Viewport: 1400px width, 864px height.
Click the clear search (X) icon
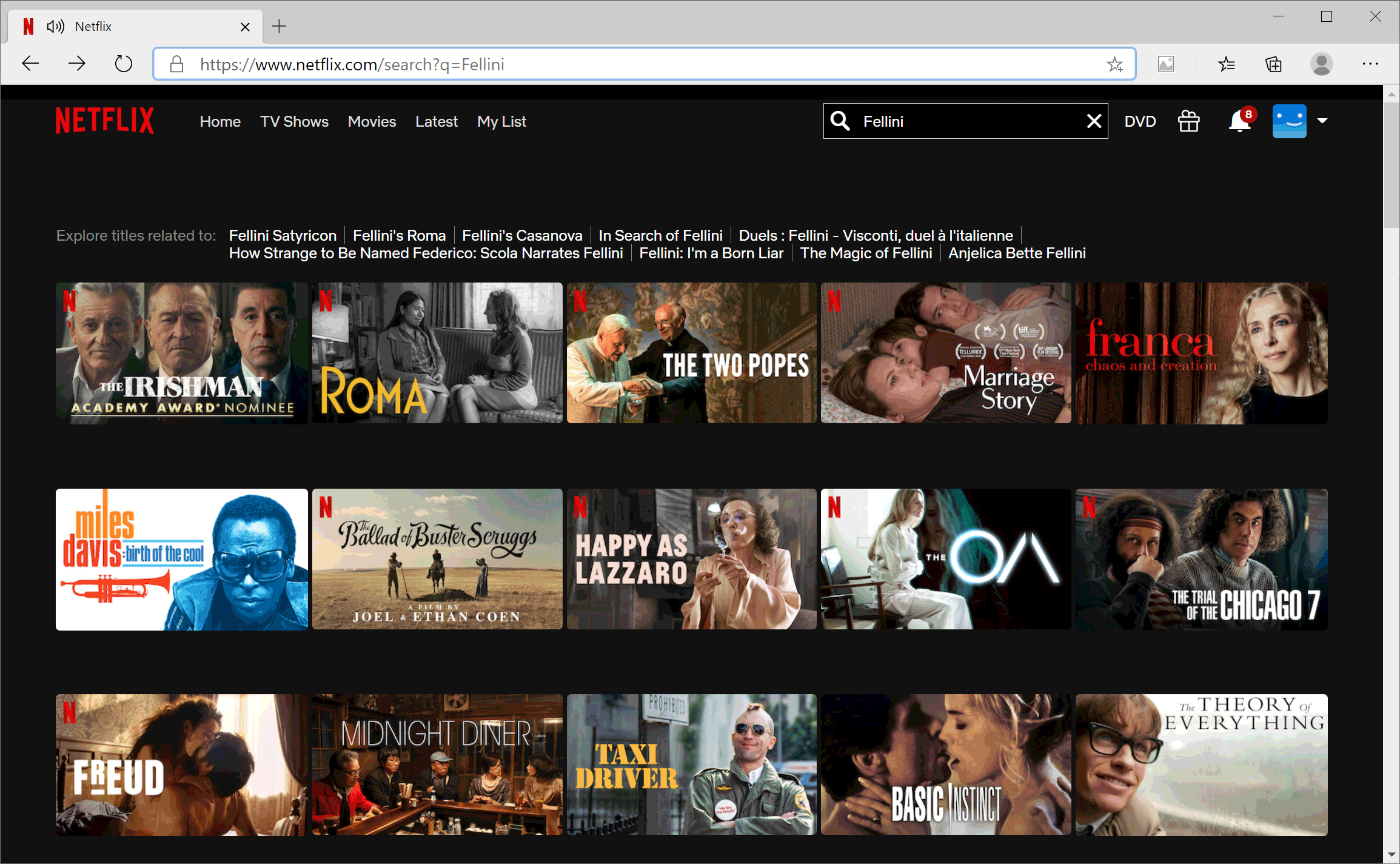(1093, 122)
